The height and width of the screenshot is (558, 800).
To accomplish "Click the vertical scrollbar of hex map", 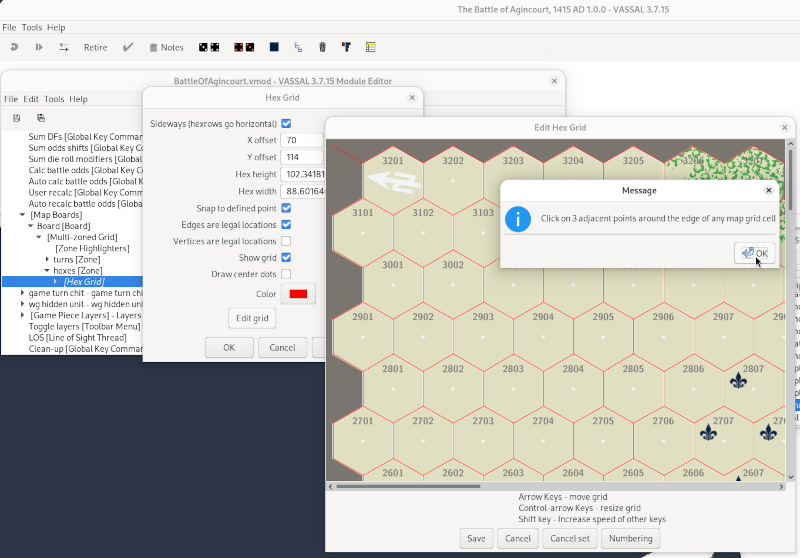I will [x=791, y=179].
